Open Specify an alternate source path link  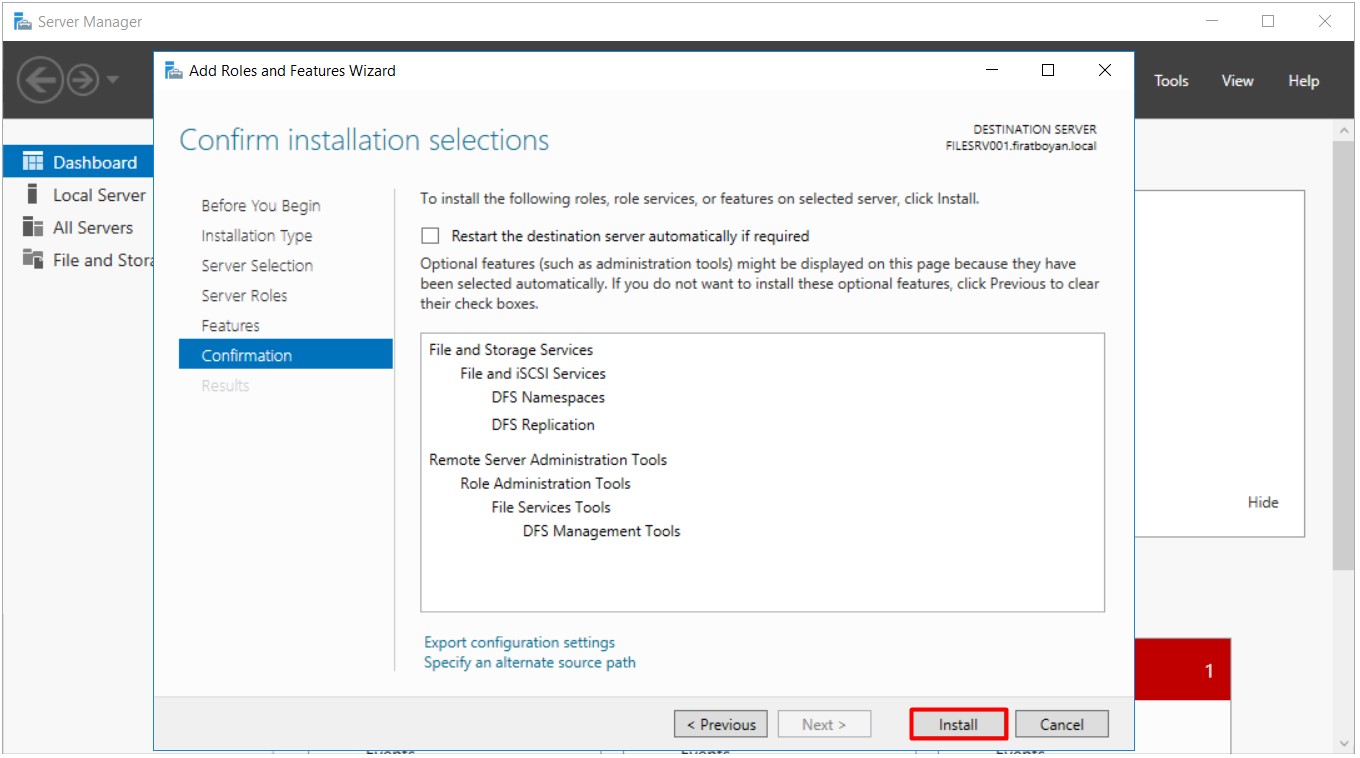point(529,662)
